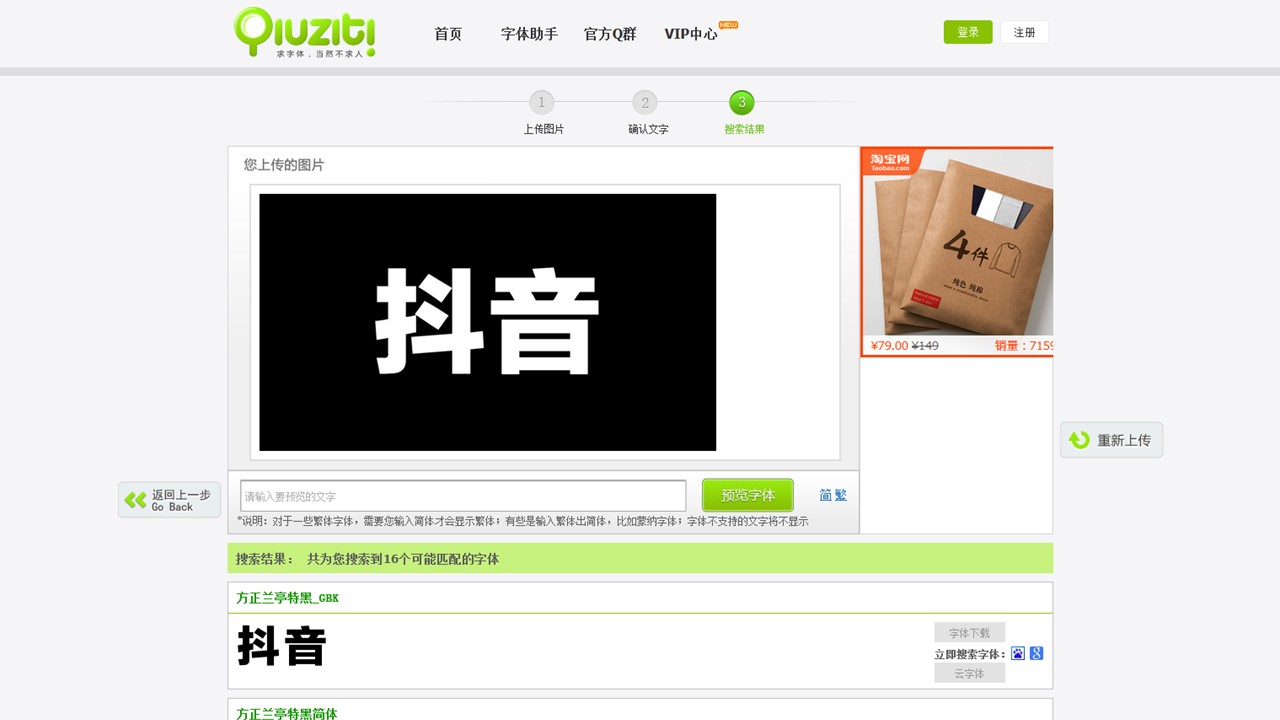
Task: Go to step 2 确认文字
Action: [x=647, y=112]
